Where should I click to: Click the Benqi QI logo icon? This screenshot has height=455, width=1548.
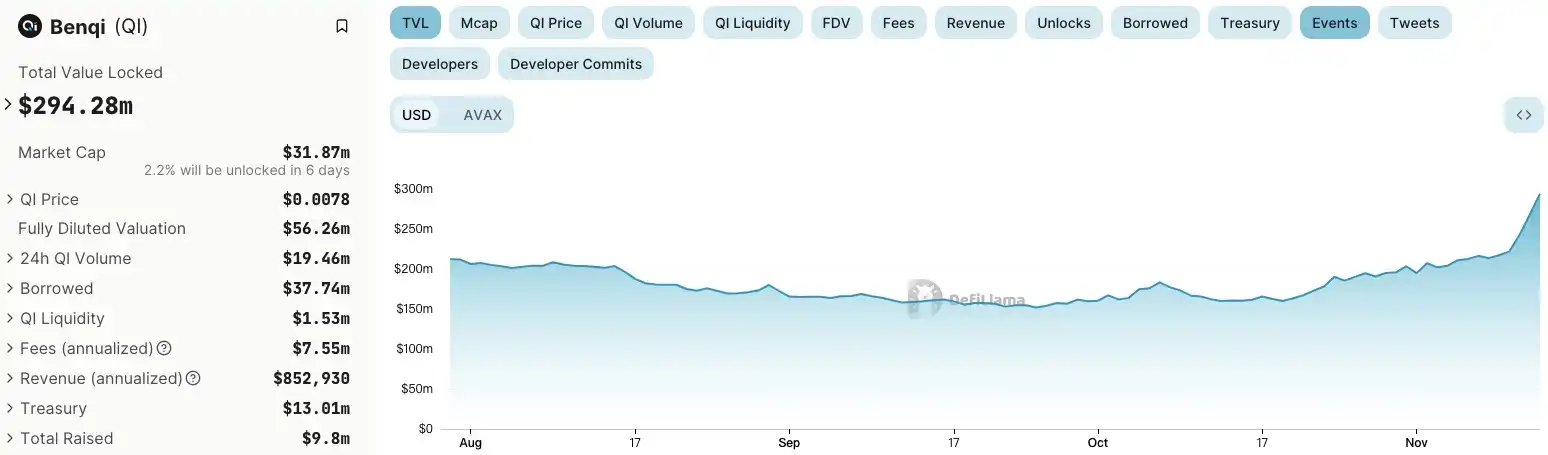tap(30, 26)
